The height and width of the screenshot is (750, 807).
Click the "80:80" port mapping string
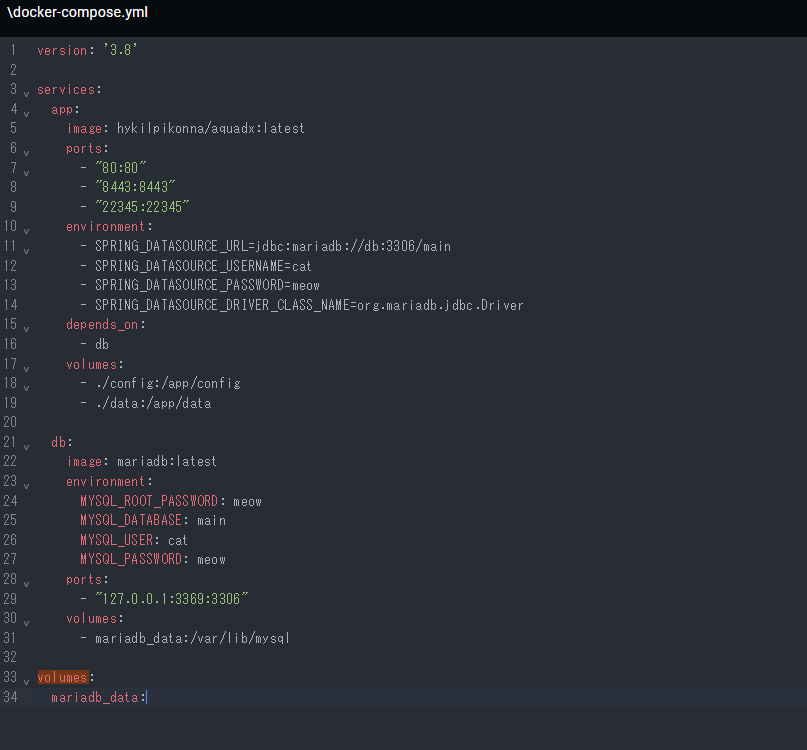coord(121,167)
